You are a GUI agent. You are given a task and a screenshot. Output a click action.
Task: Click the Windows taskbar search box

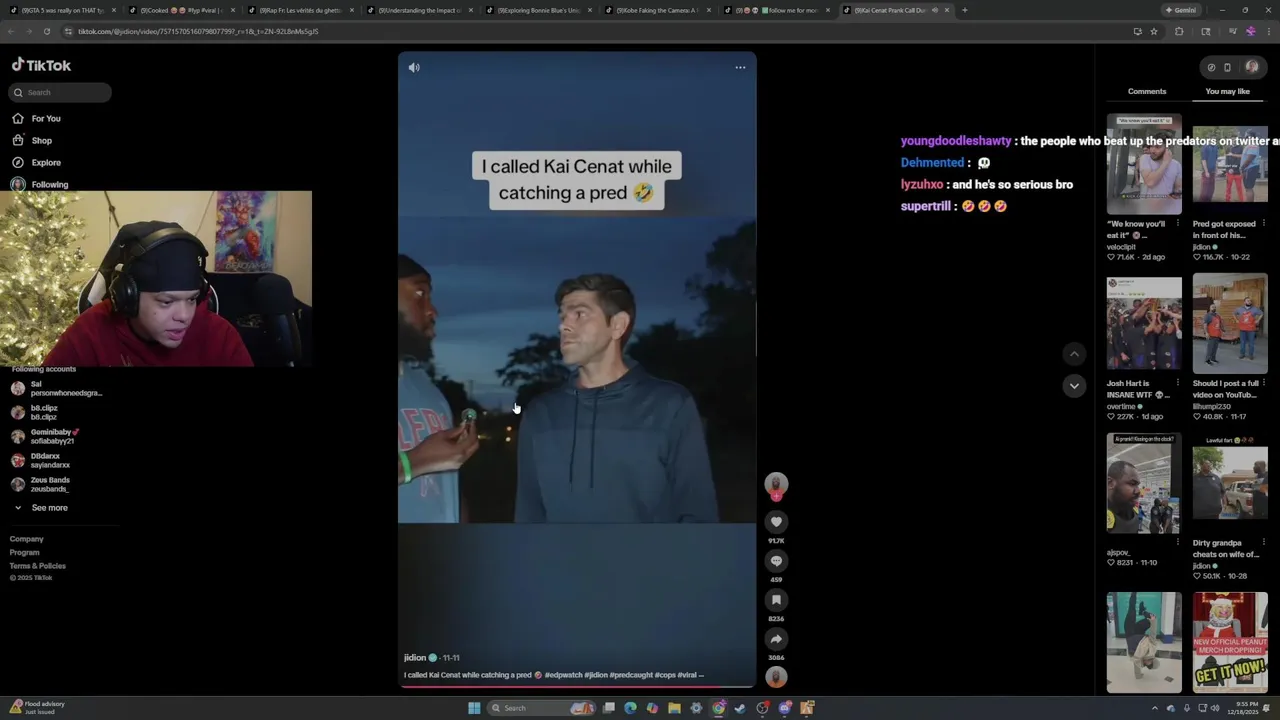pyautogui.click(x=540, y=708)
